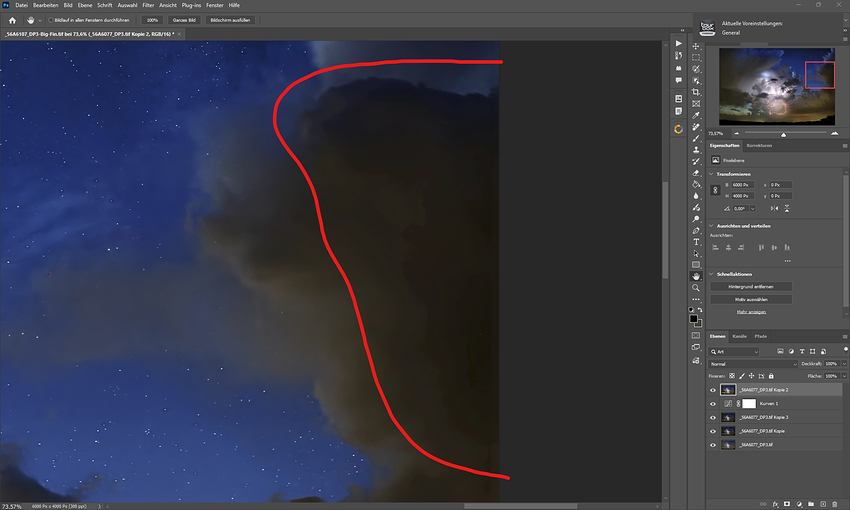Open the Deckkraft opacity dropdown arrow
Image resolution: width=850 pixels, height=510 pixels.
click(845, 363)
